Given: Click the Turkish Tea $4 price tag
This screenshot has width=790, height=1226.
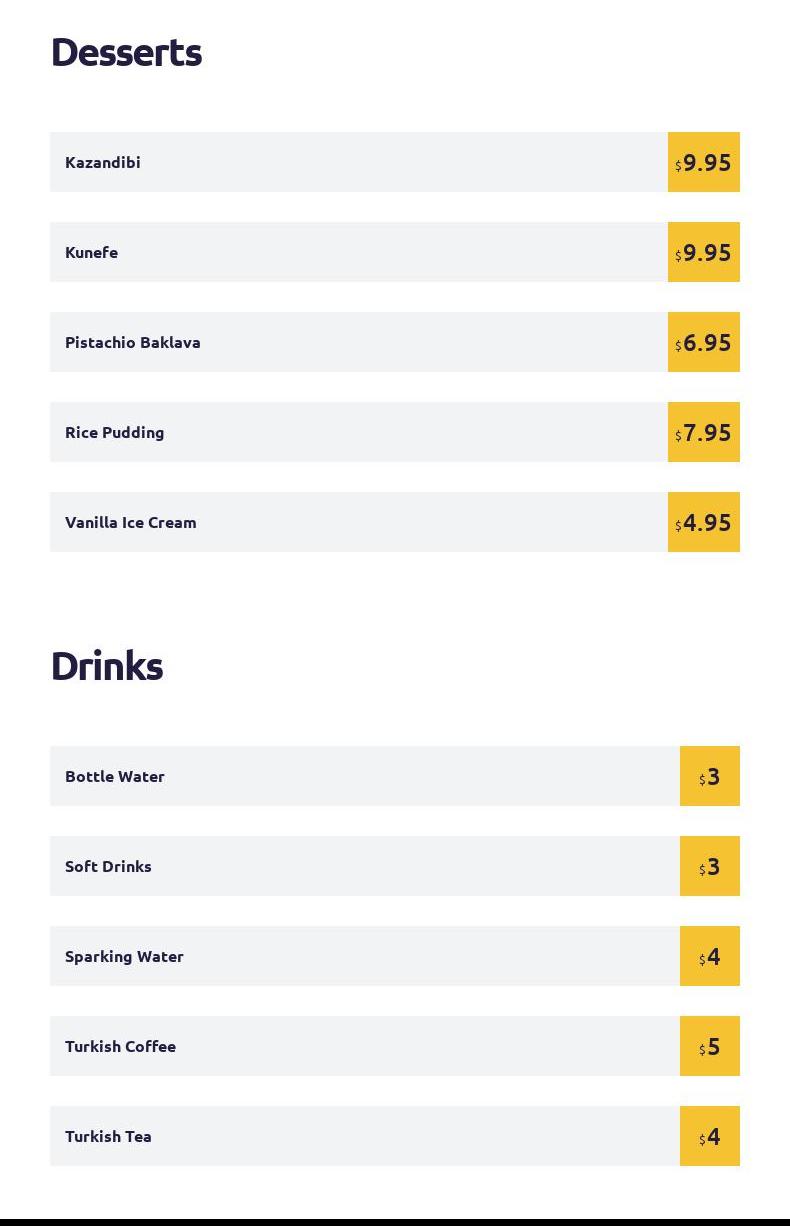Looking at the screenshot, I should (710, 1136).
